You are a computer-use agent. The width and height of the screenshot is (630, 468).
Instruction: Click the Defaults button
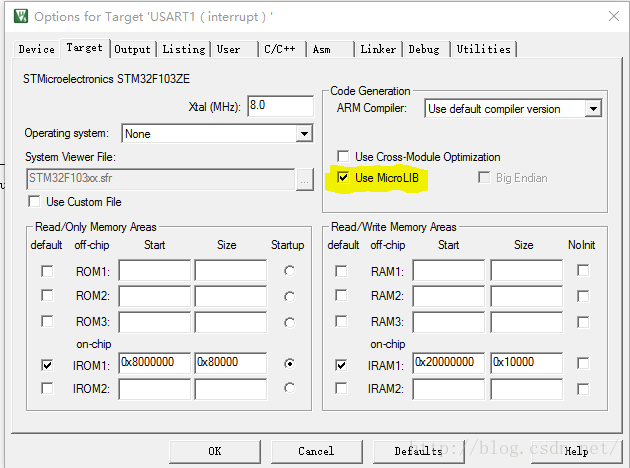click(x=418, y=452)
